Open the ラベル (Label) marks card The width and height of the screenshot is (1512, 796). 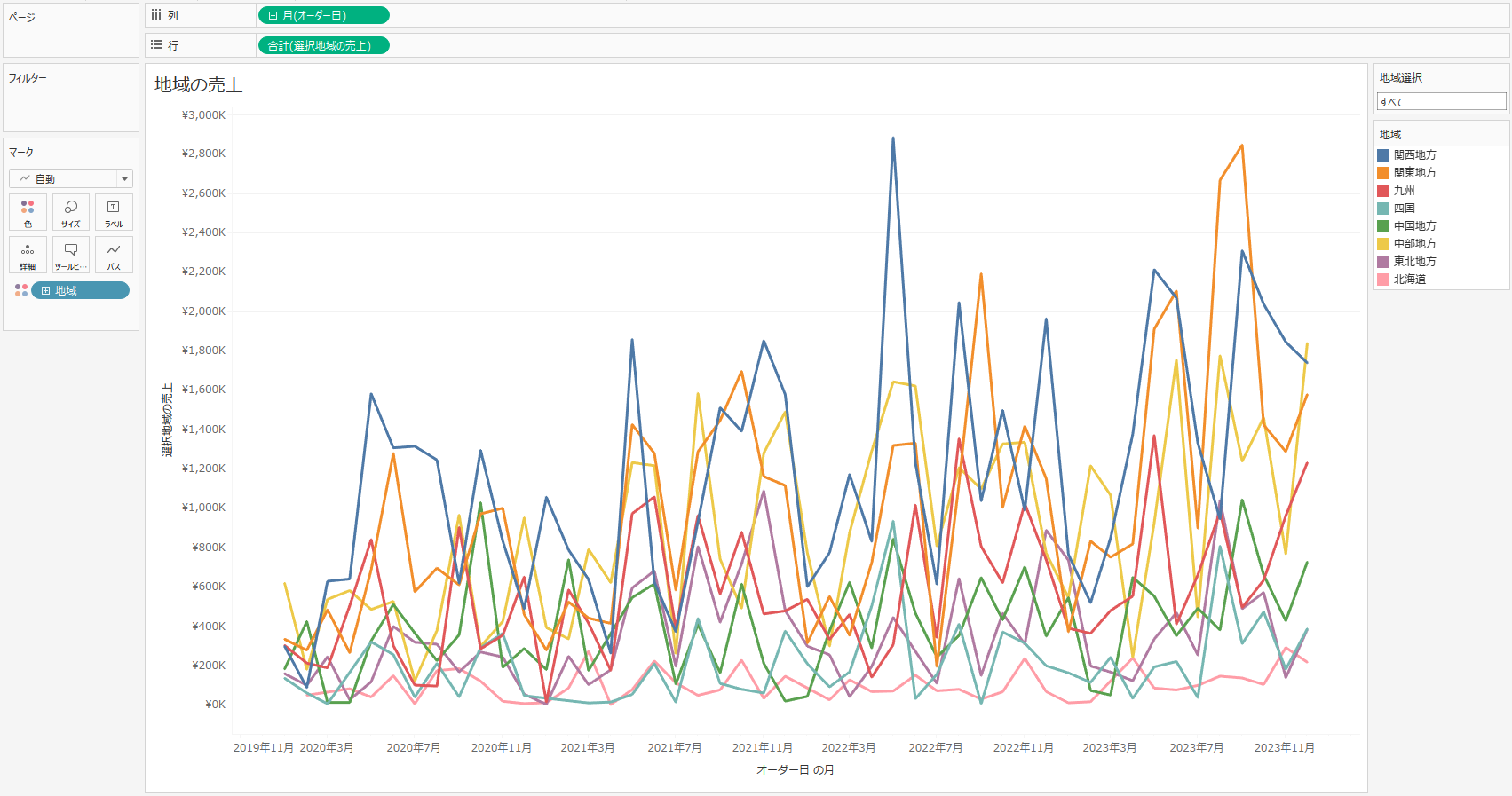[x=114, y=212]
